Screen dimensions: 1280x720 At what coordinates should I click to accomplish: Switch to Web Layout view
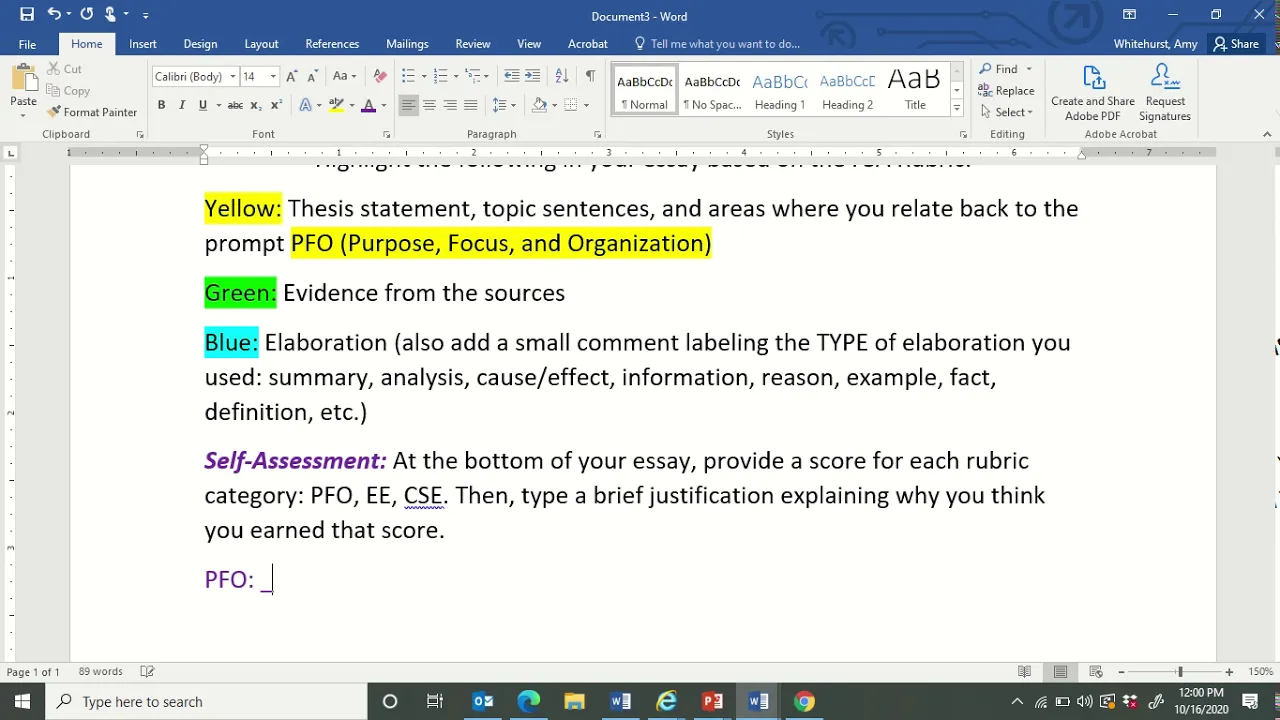(1096, 672)
